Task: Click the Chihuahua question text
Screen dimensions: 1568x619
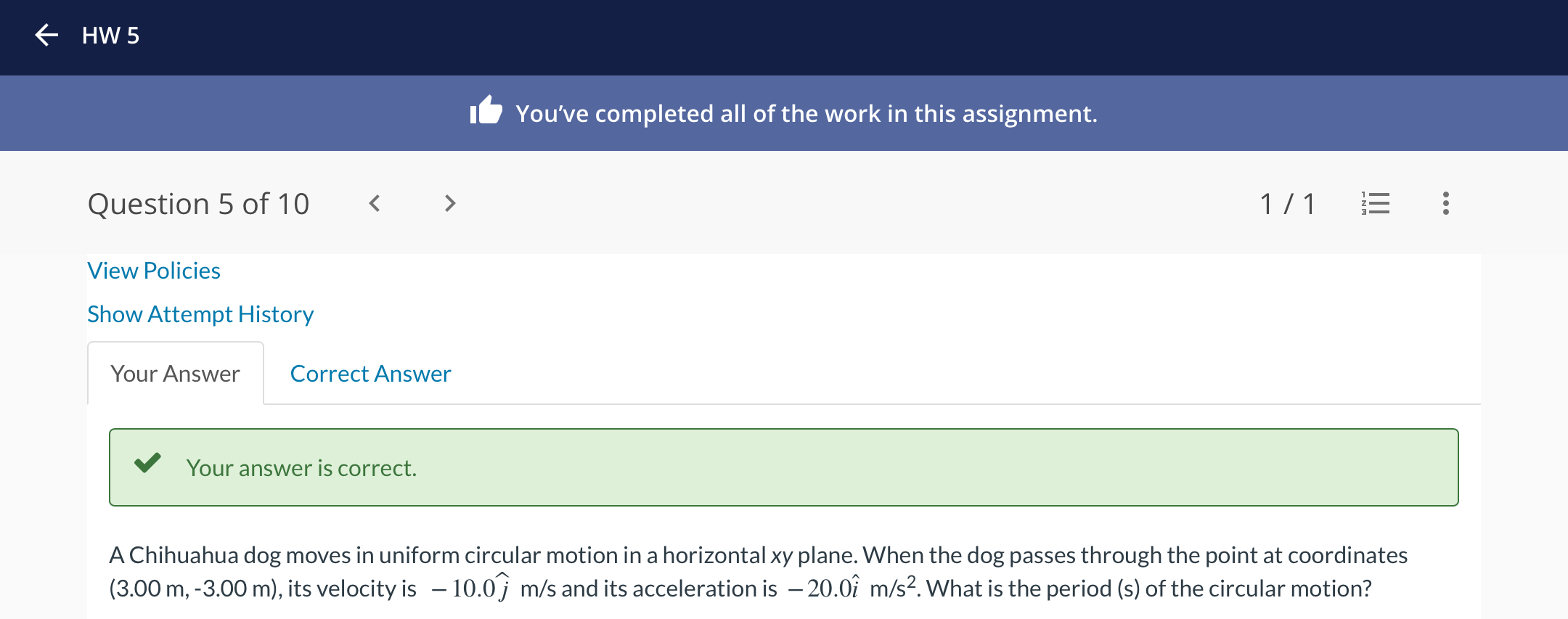Action: point(758,572)
